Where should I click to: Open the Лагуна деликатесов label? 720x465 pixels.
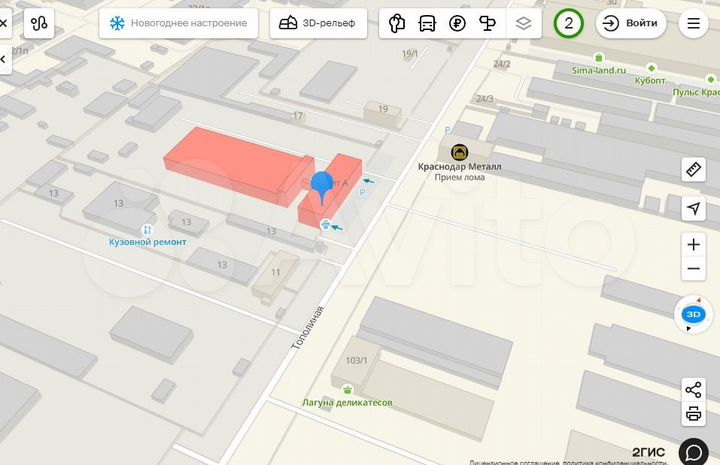click(347, 403)
